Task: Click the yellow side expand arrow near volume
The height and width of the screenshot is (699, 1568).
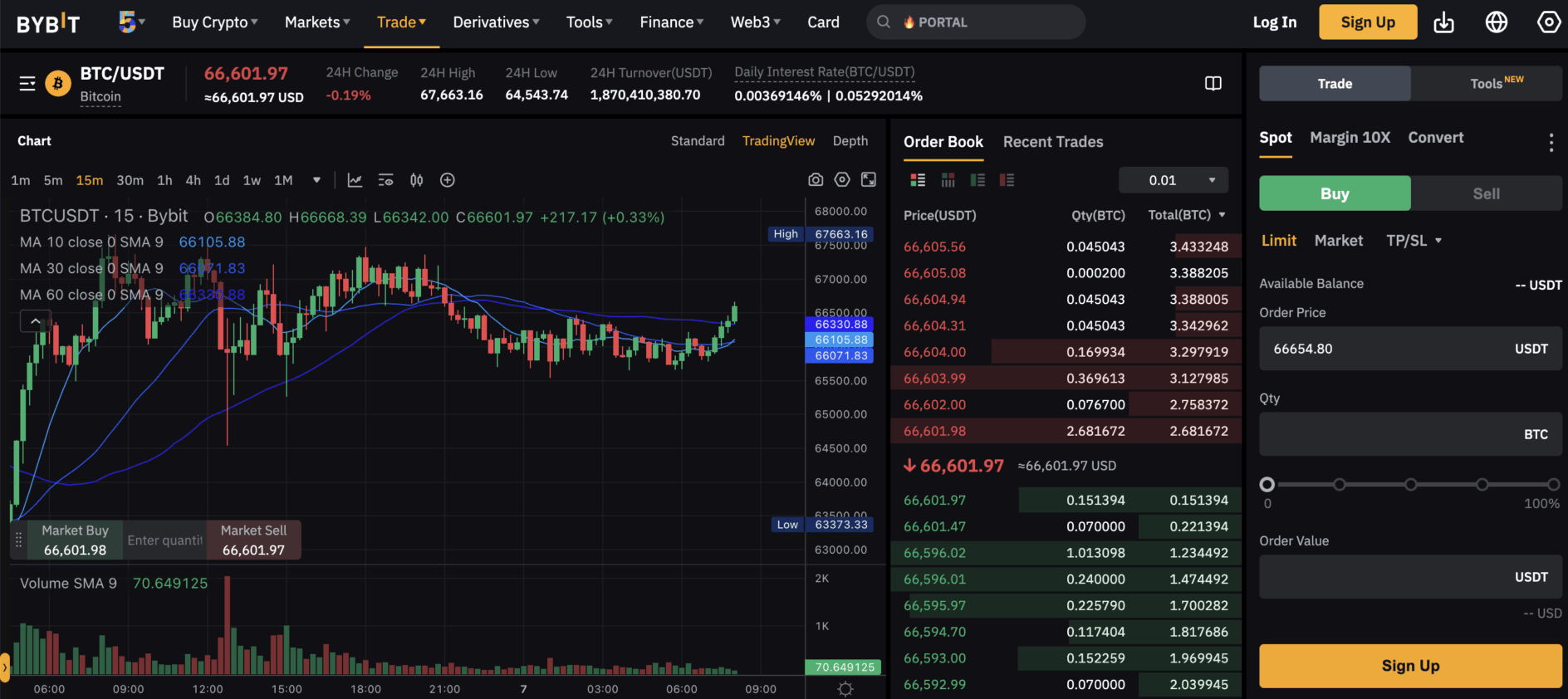Action: coord(4,667)
